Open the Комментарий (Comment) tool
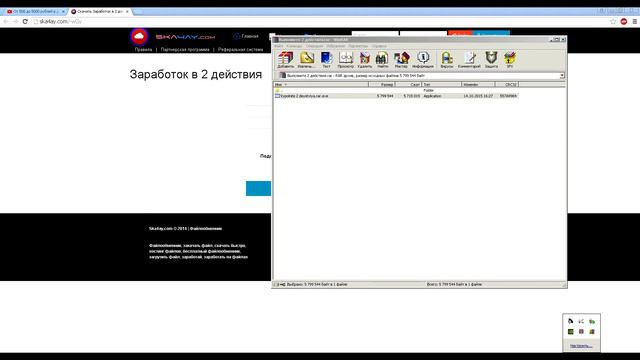This screenshot has height=360, width=640. 469,60
